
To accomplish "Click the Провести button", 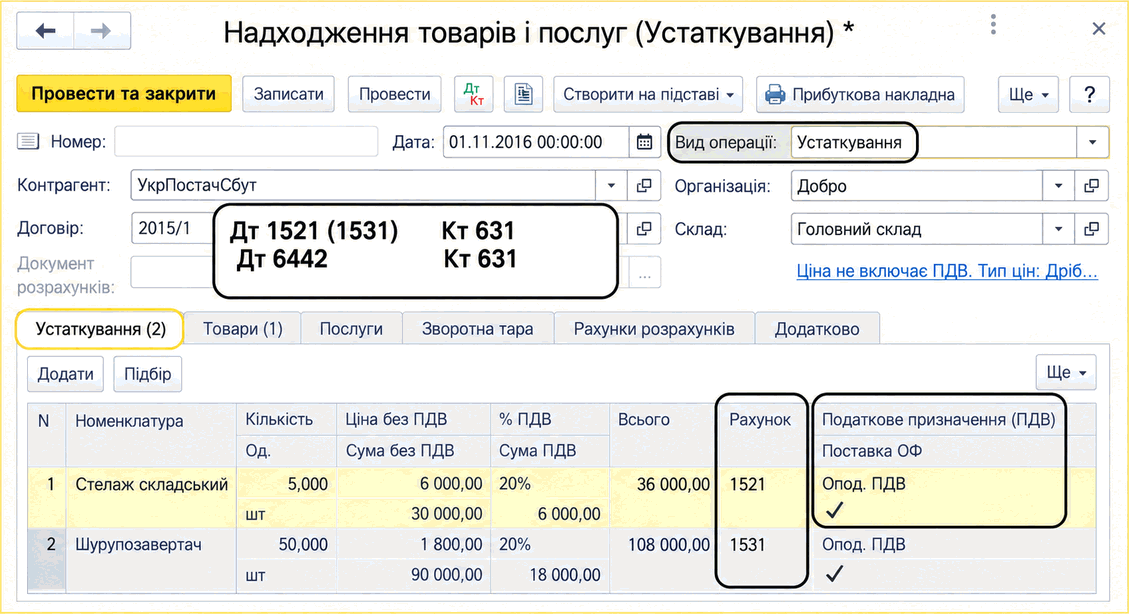I will click(x=395, y=94).
